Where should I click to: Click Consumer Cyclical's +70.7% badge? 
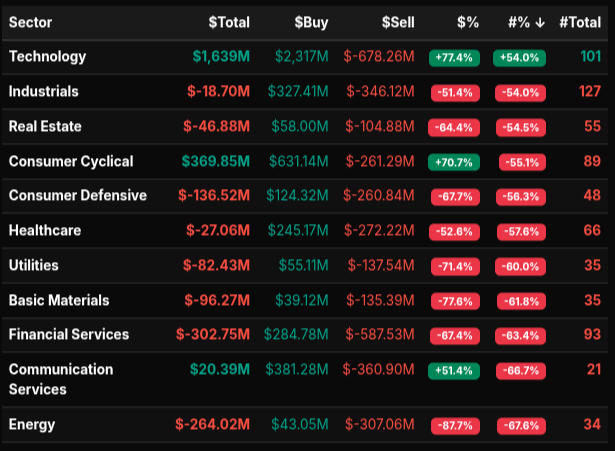(453, 162)
